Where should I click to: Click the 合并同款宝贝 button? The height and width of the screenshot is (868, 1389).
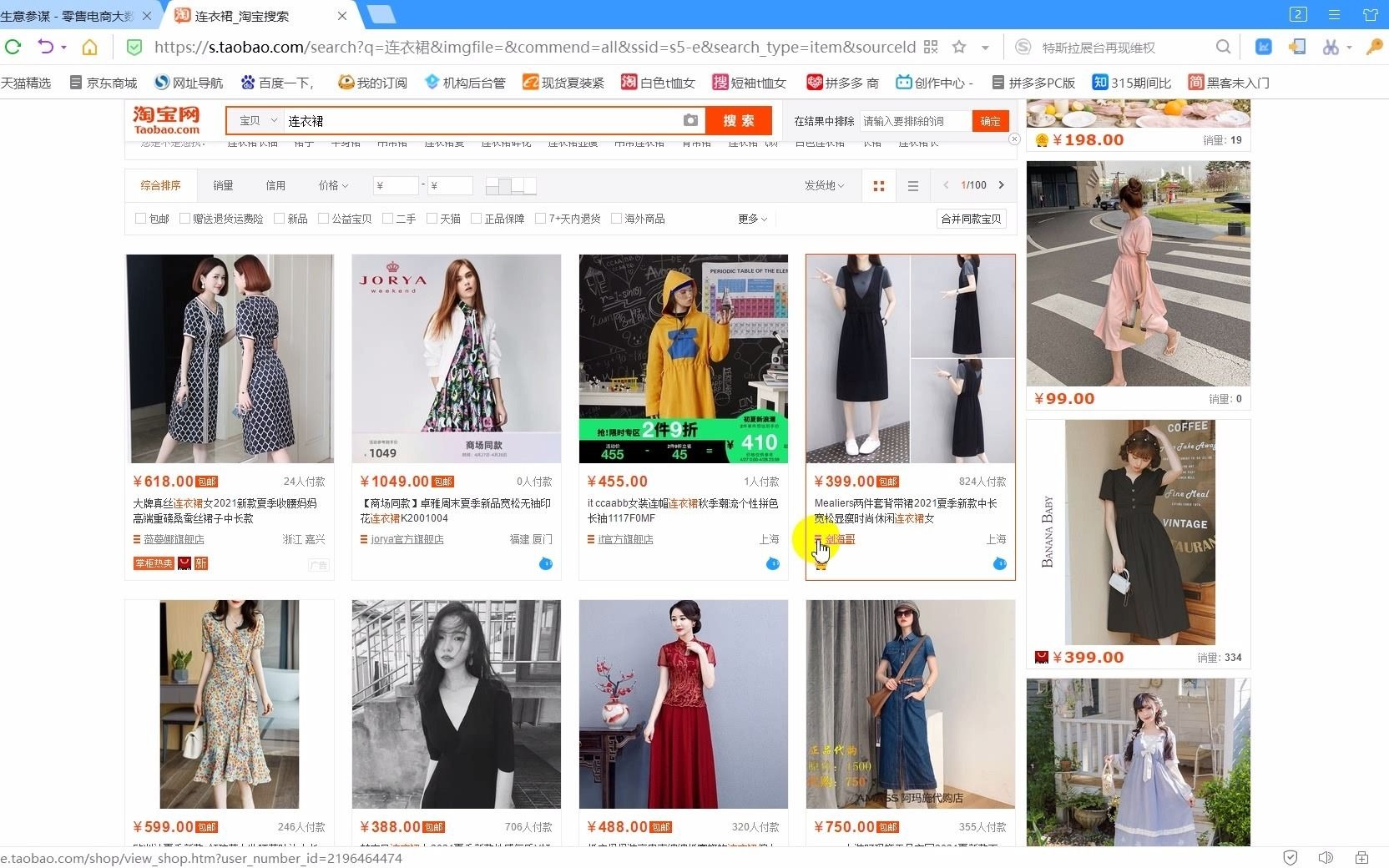click(x=971, y=219)
